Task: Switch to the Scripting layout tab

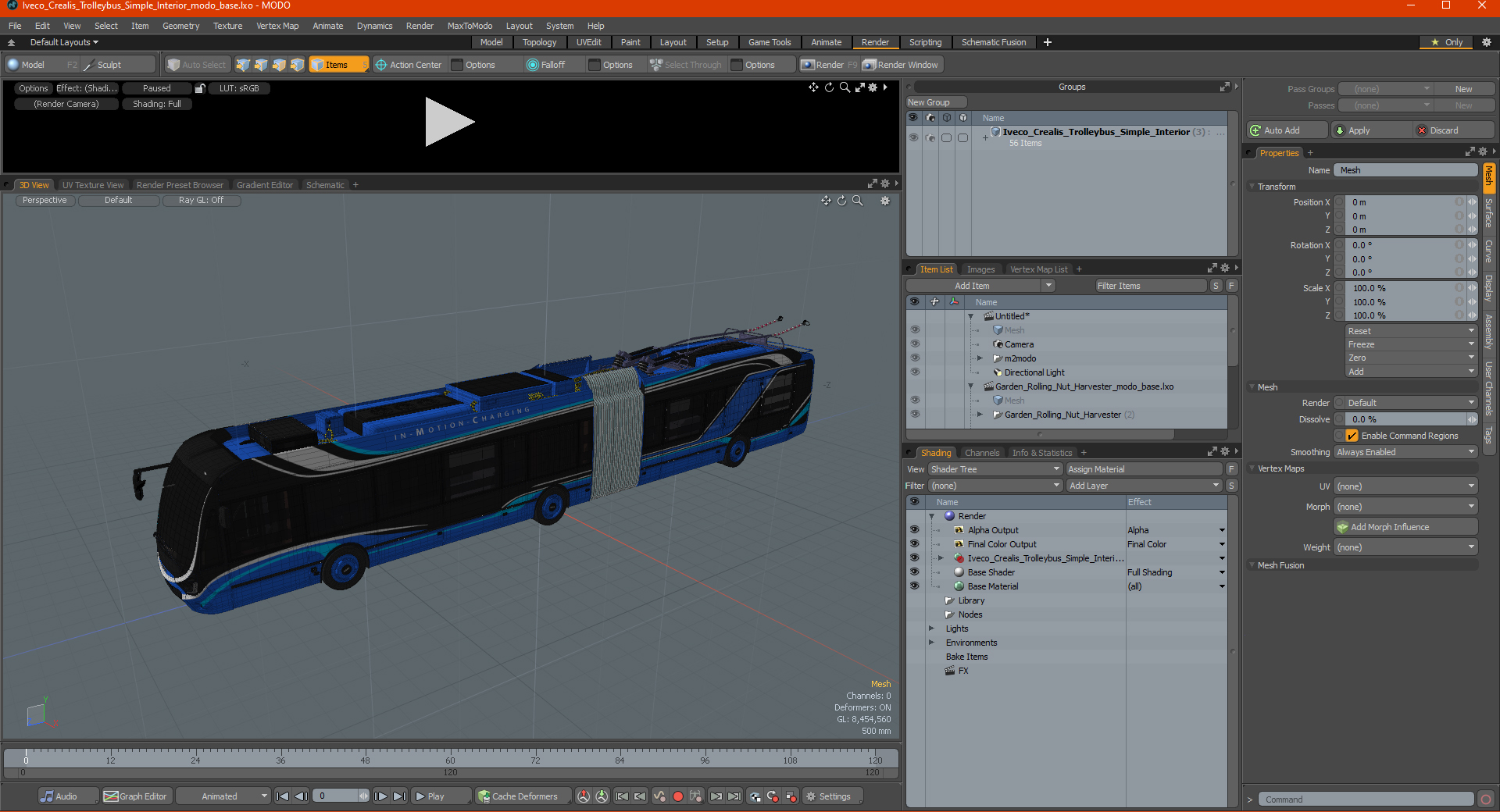Action: (925, 42)
